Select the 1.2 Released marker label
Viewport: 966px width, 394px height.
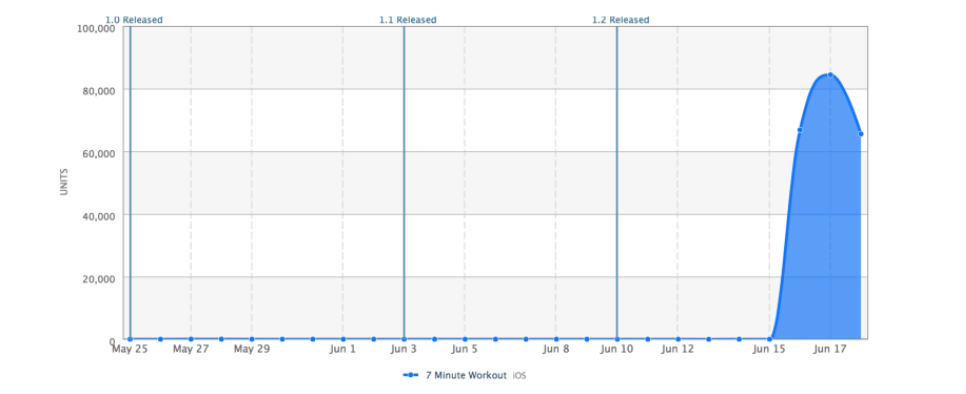click(x=620, y=20)
